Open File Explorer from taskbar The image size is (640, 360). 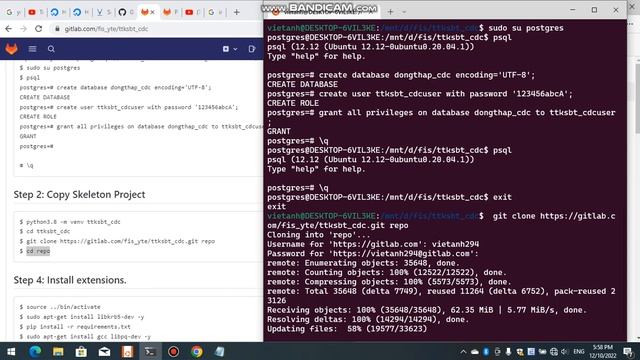click(58, 351)
